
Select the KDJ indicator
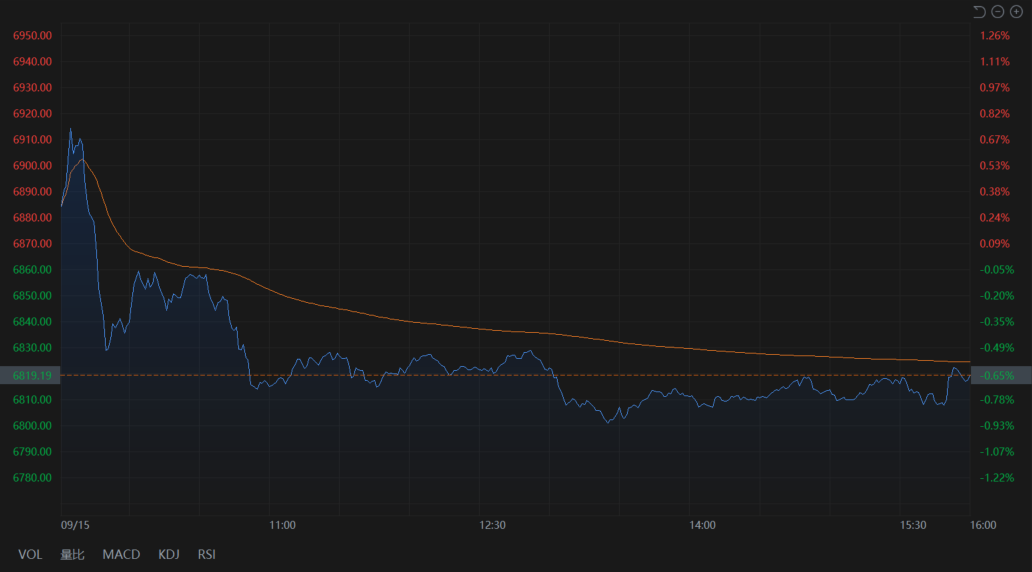point(169,554)
